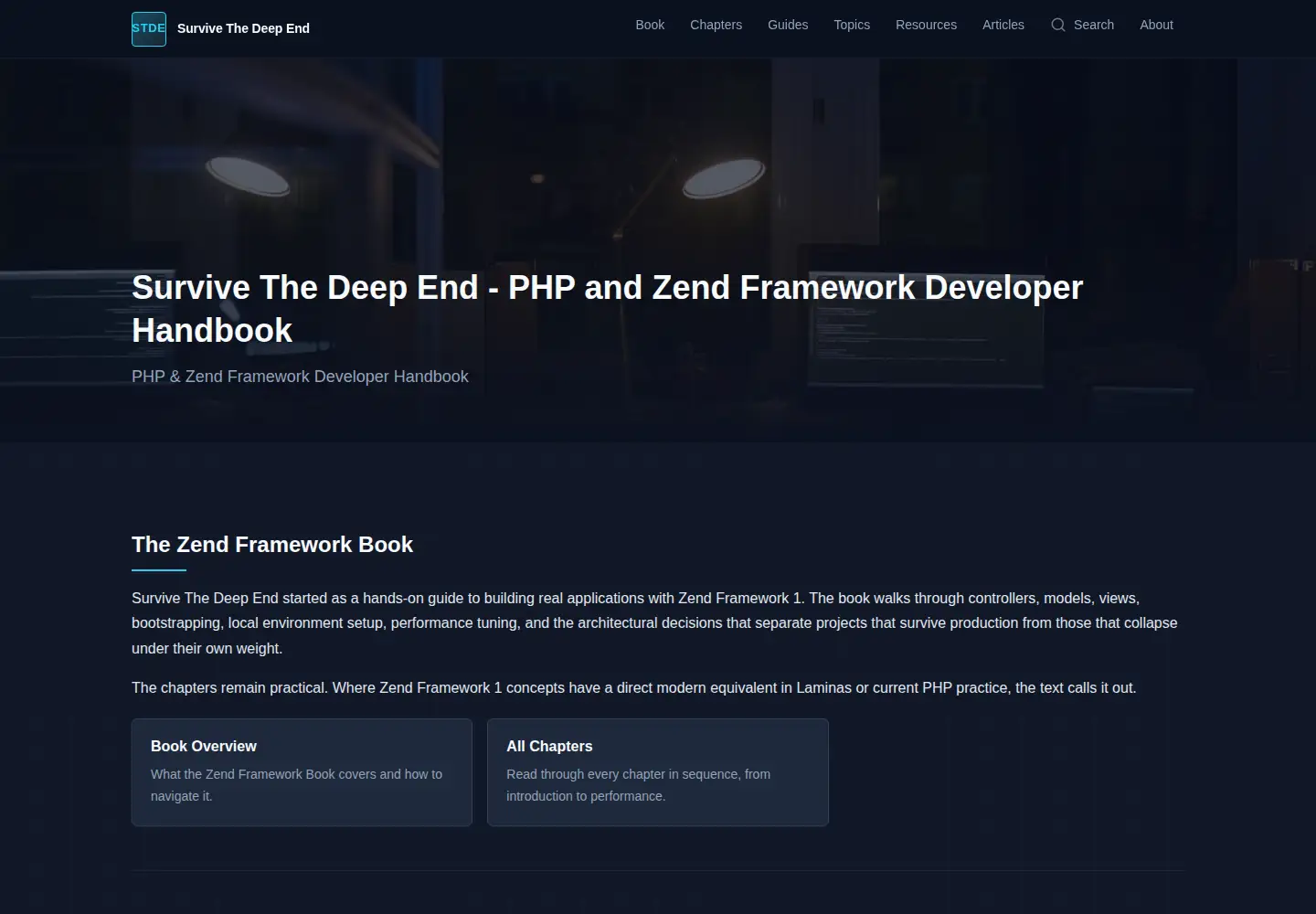Click the hero title 'Survive The Deep End - PHP and Zend Framework Developer Handbook'

(x=607, y=309)
